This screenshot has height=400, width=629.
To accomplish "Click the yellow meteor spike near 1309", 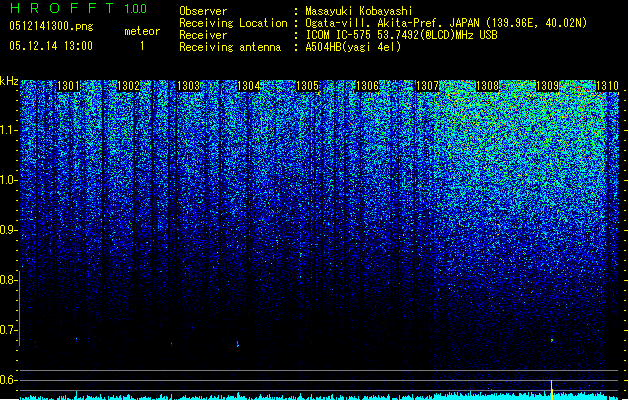I will coord(552,390).
